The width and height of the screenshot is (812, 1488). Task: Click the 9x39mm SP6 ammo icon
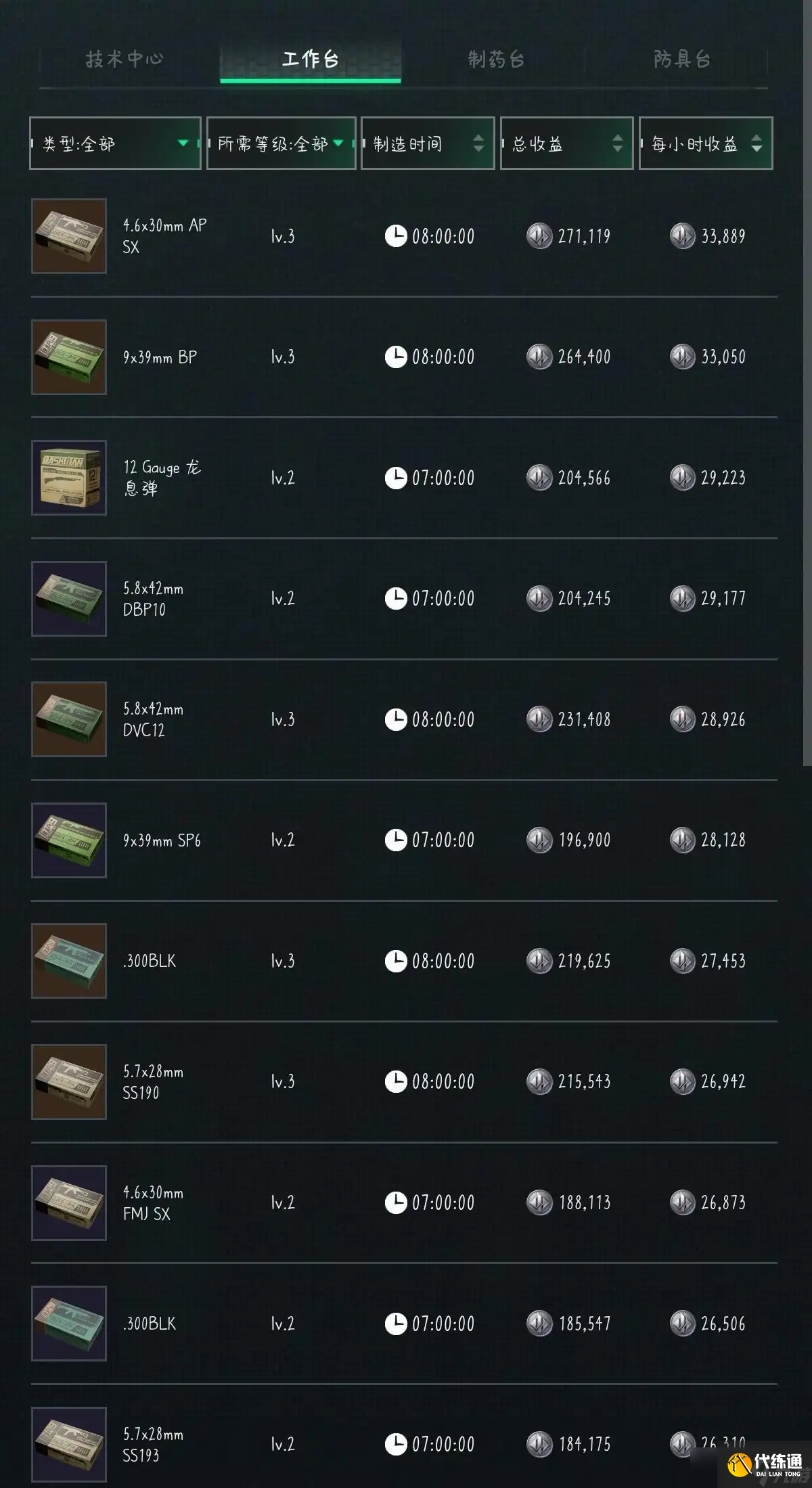click(x=69, y=840)
